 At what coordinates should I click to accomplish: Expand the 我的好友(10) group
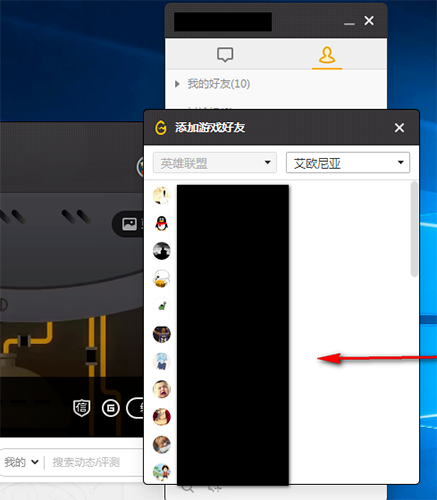213,84
